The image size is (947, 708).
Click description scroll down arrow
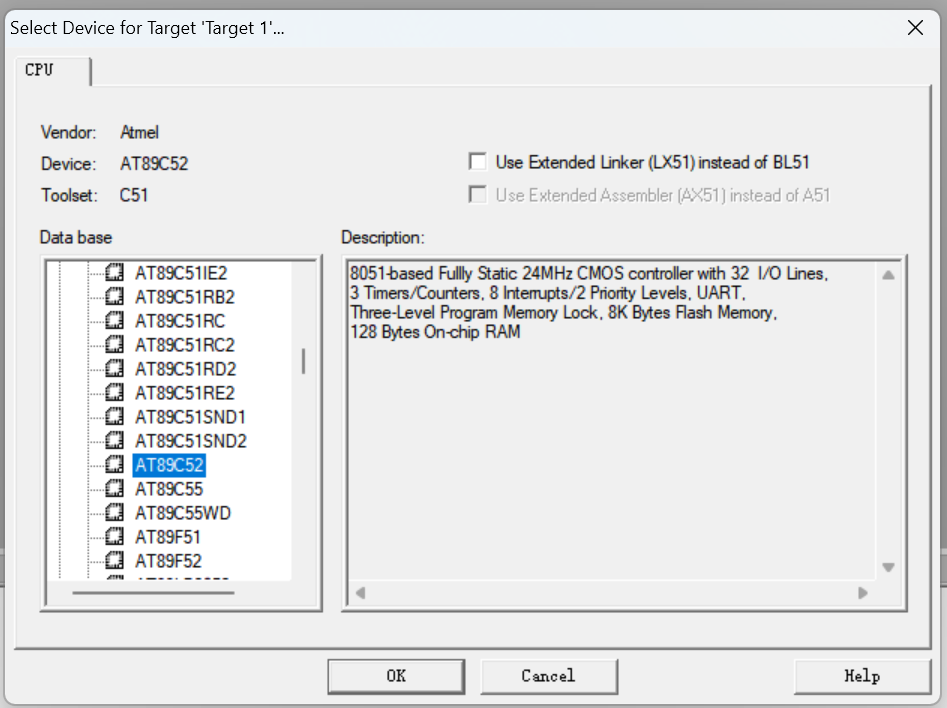click(888, 567)
